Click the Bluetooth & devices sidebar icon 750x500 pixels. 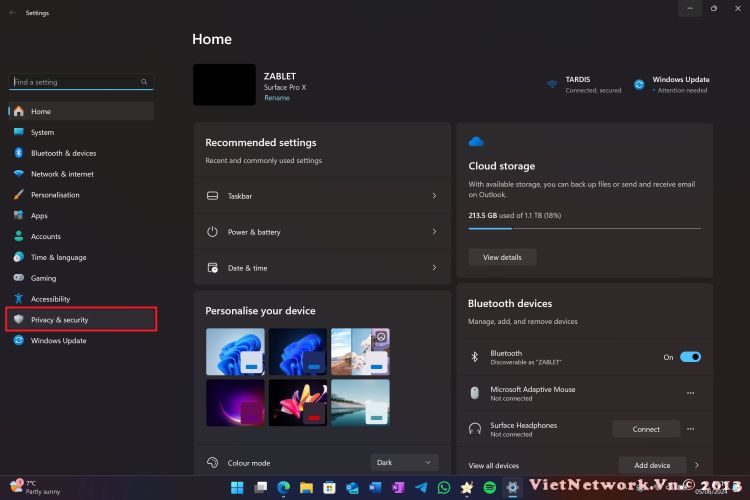18,153
